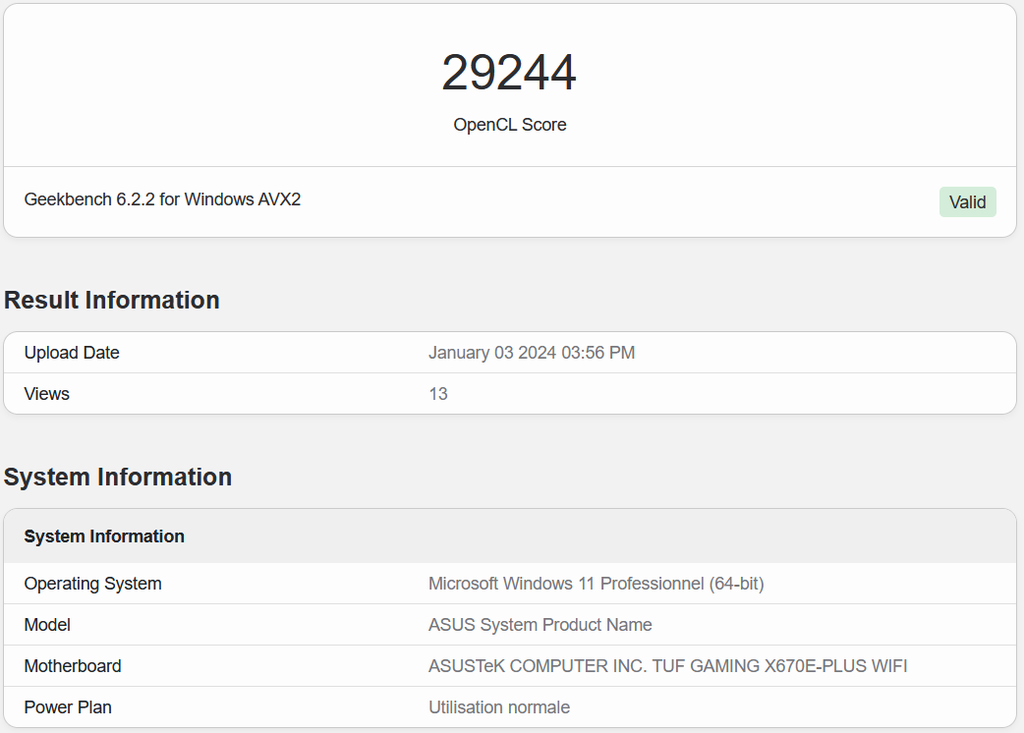Select Microsoft Windows 11 Professionnel value
The image size is (1024, 733).
click(x=596, y=583)
